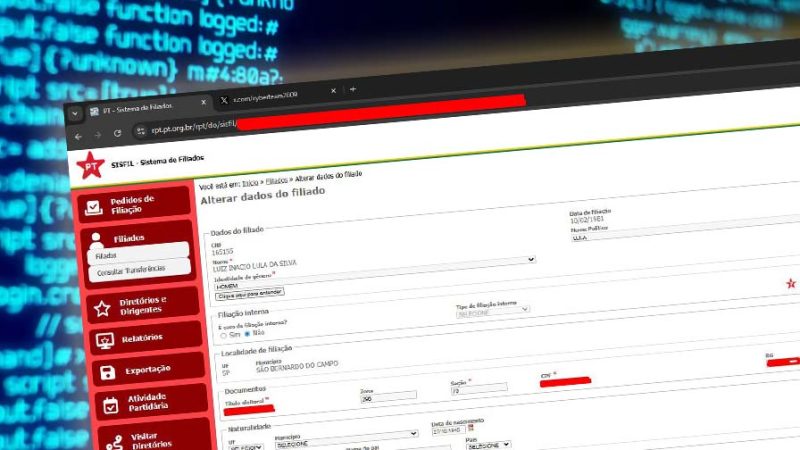Close the PT - Sistema de Filiados tab
800x450 pixels.
204,102
